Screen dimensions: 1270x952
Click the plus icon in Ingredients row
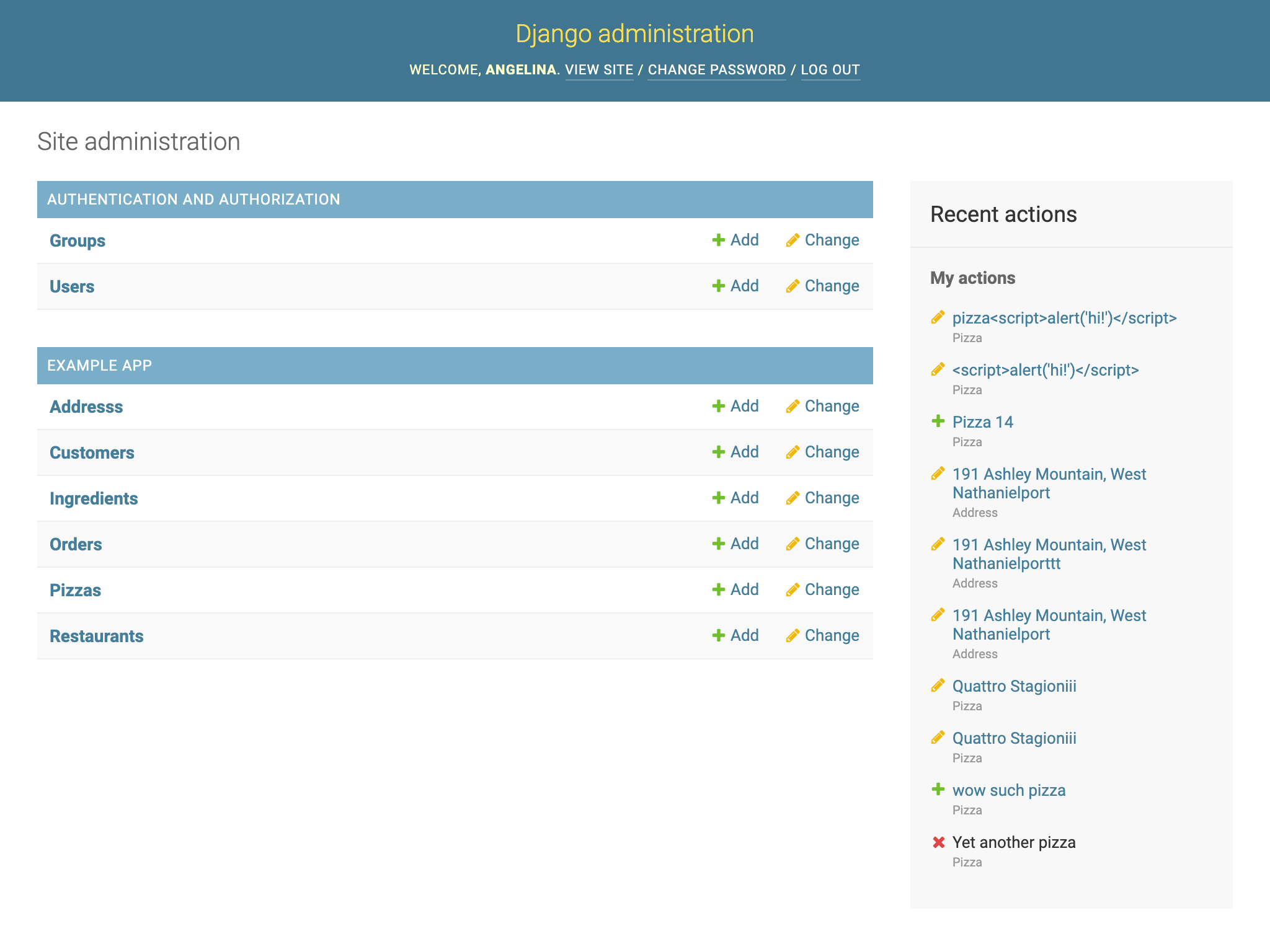point(718,498)
